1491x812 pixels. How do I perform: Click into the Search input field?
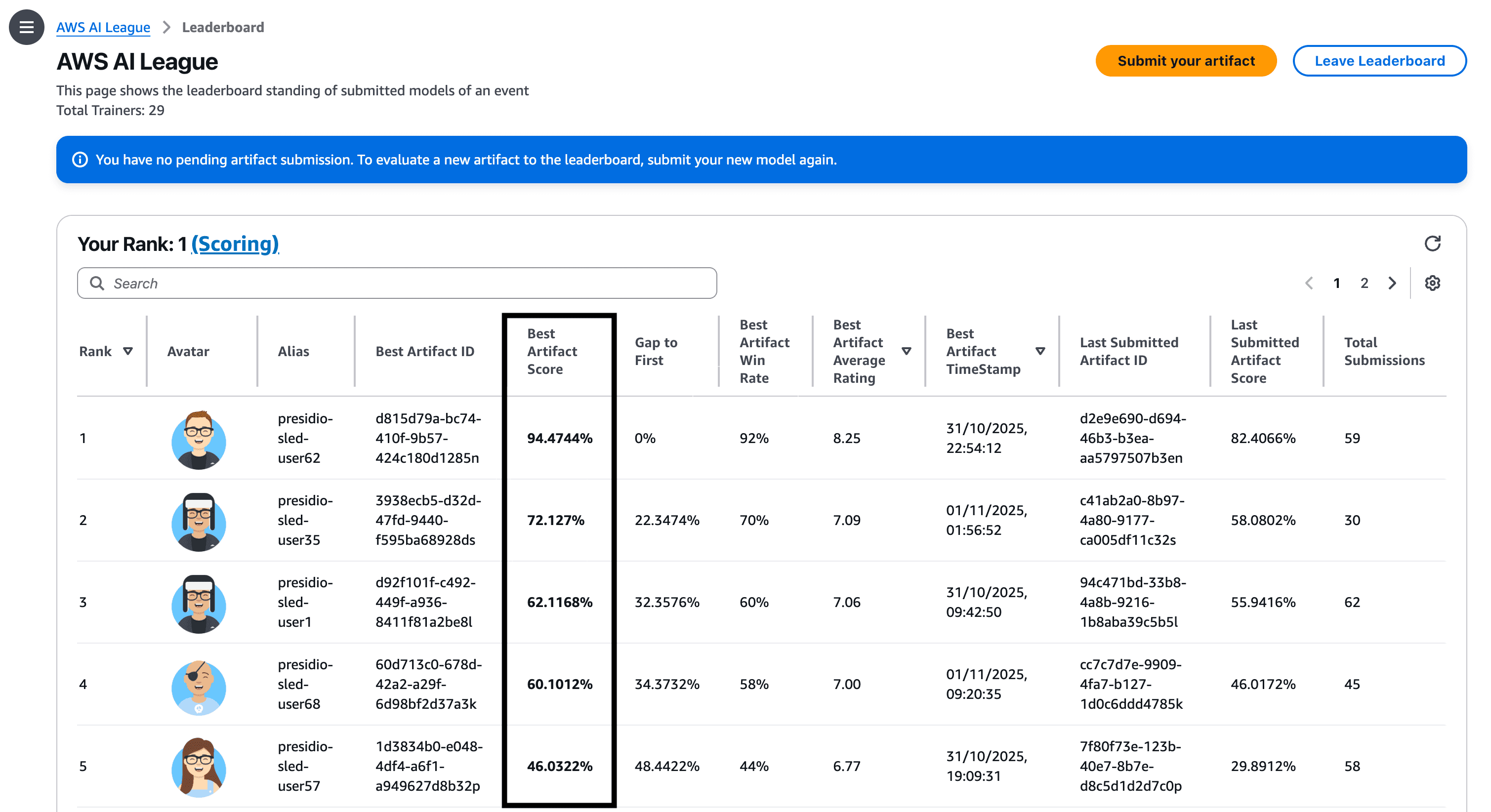point(405,283)
